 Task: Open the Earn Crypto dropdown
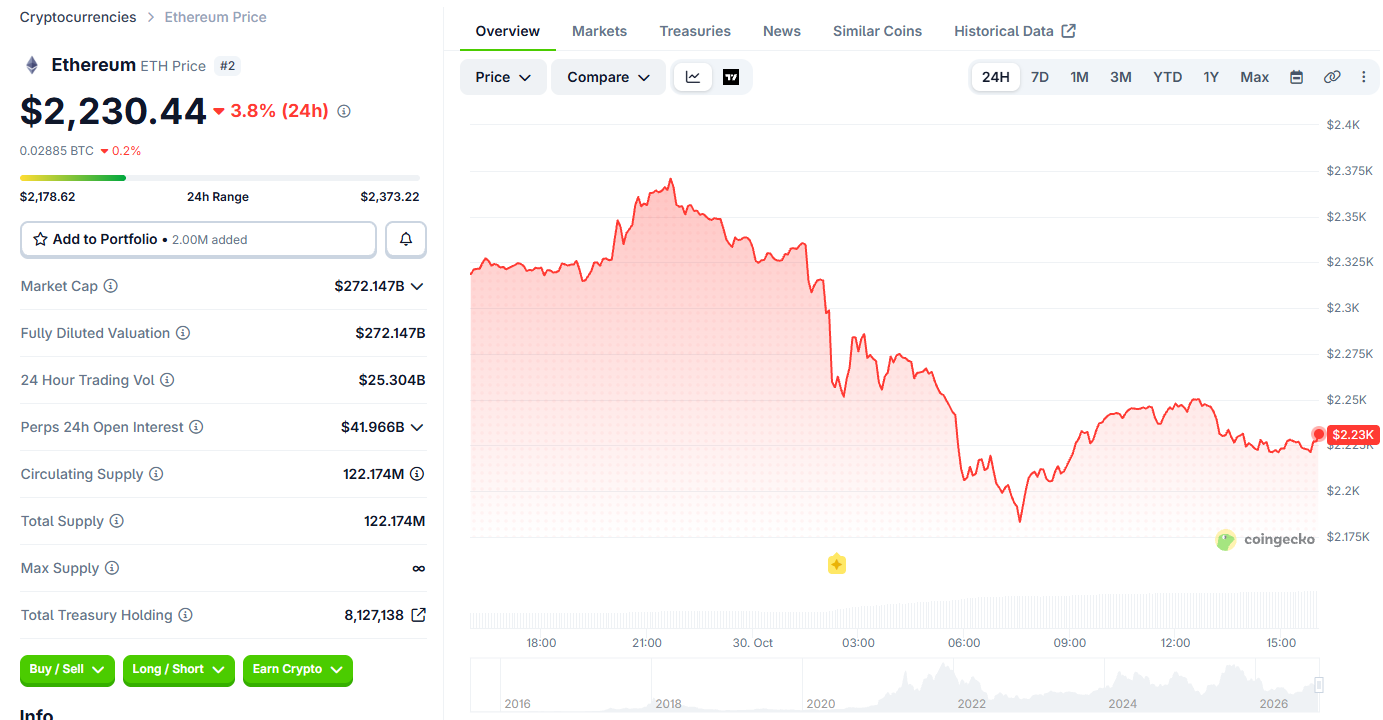[298, 670]
